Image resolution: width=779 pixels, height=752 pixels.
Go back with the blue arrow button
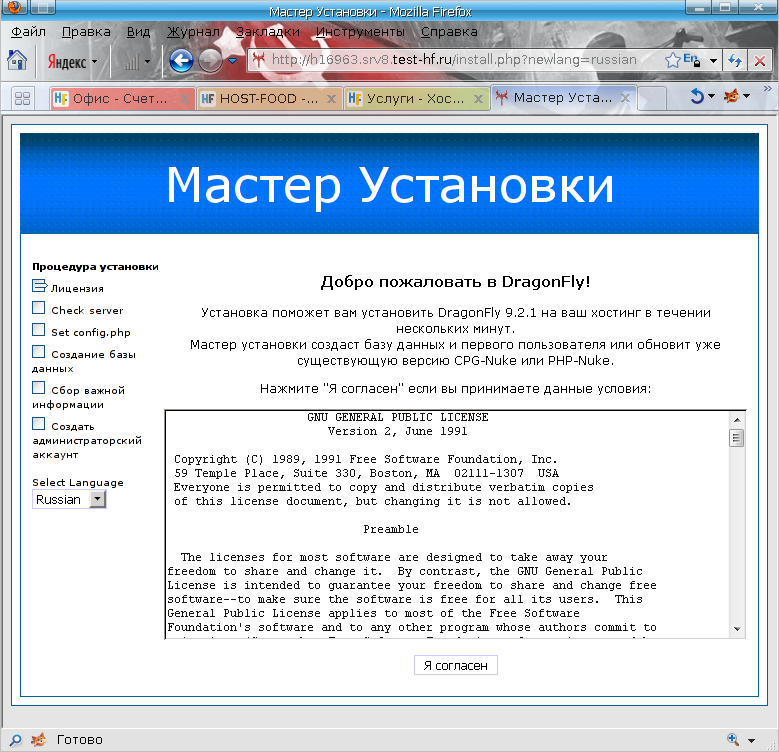[181, 60]
